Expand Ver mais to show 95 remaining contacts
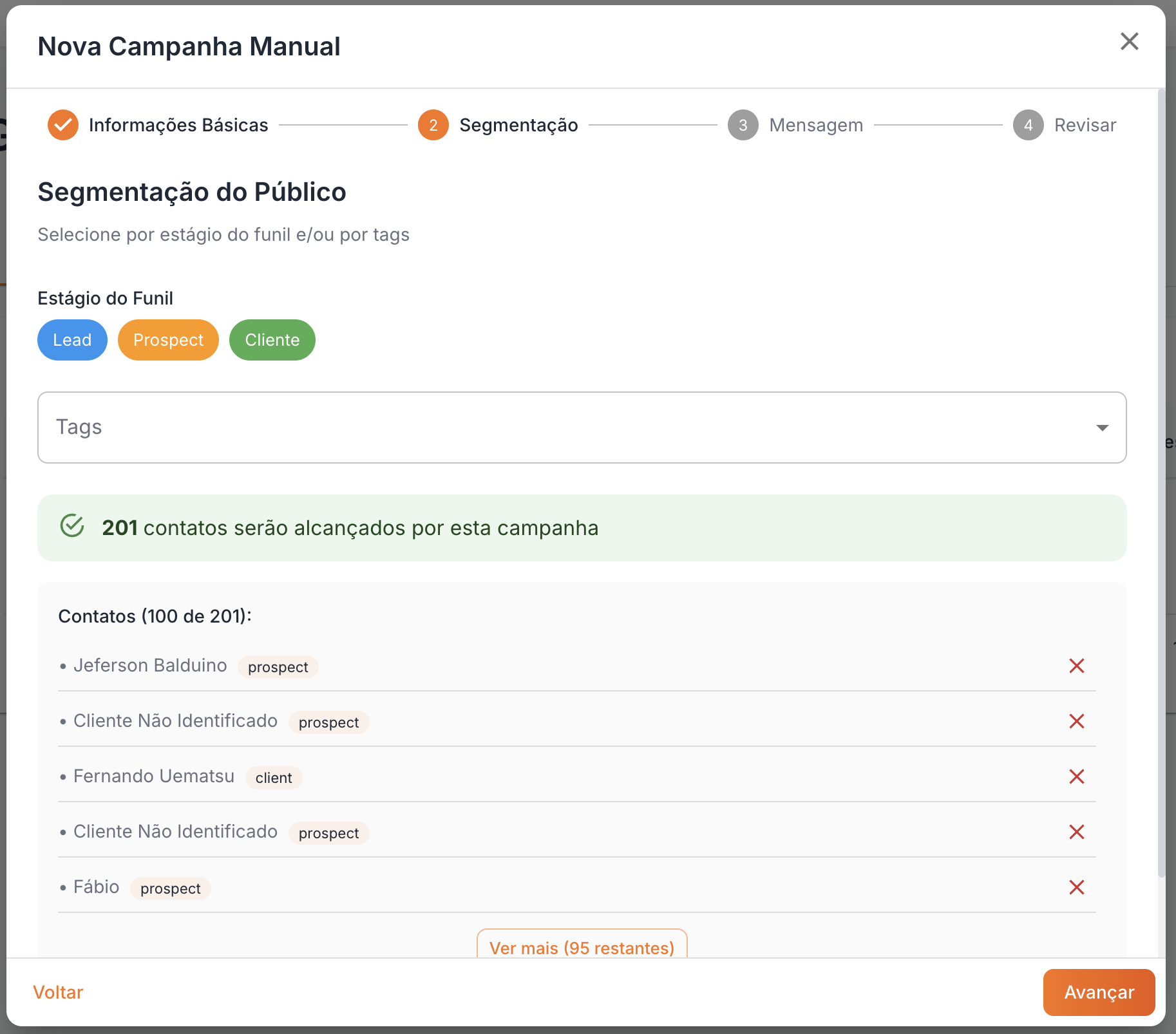 click(582, 948)
